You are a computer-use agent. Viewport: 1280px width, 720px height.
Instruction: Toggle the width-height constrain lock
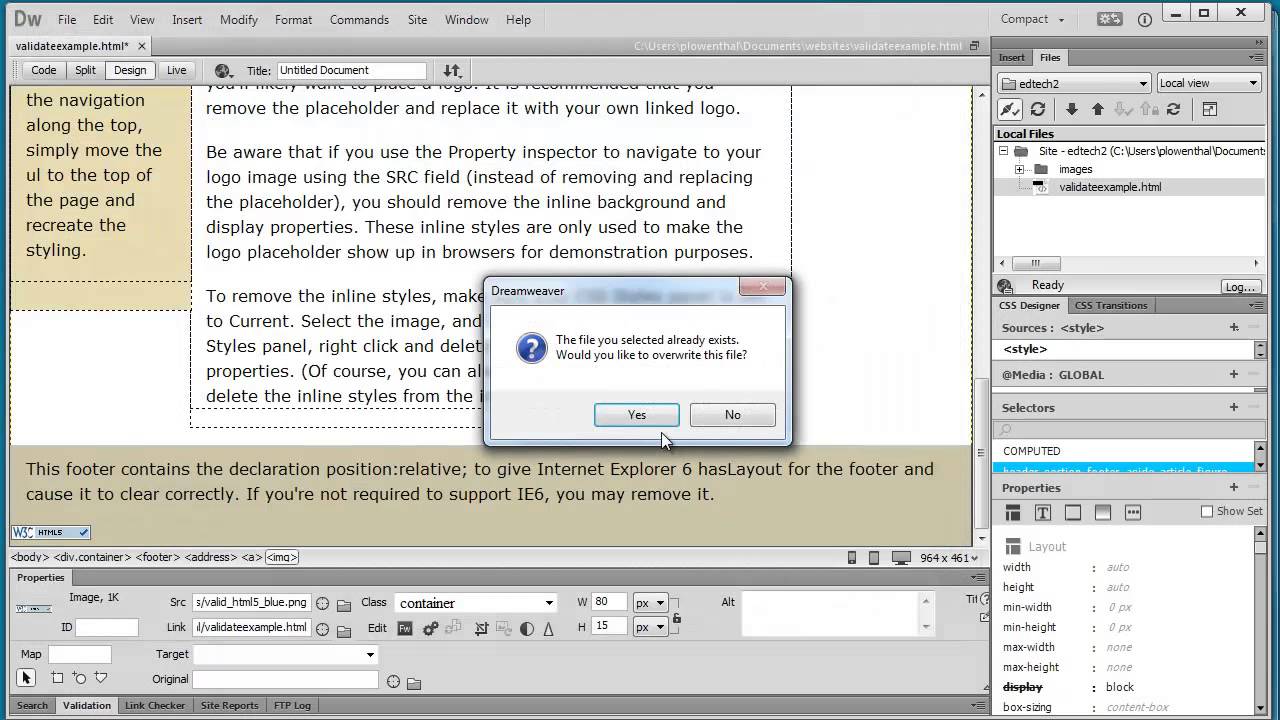pyautogui.click(x=676, y=618)
